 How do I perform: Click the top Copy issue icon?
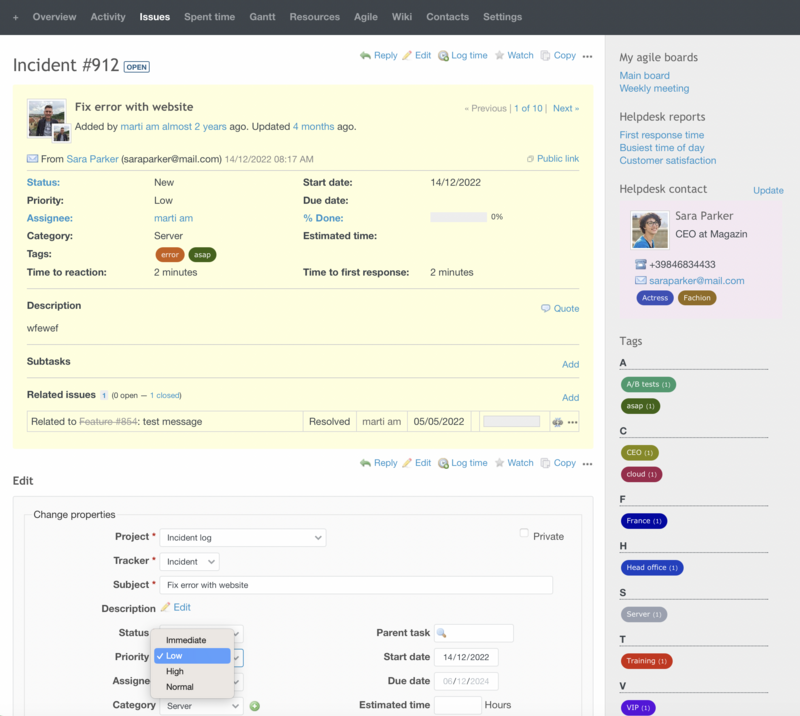click(546, 56)
